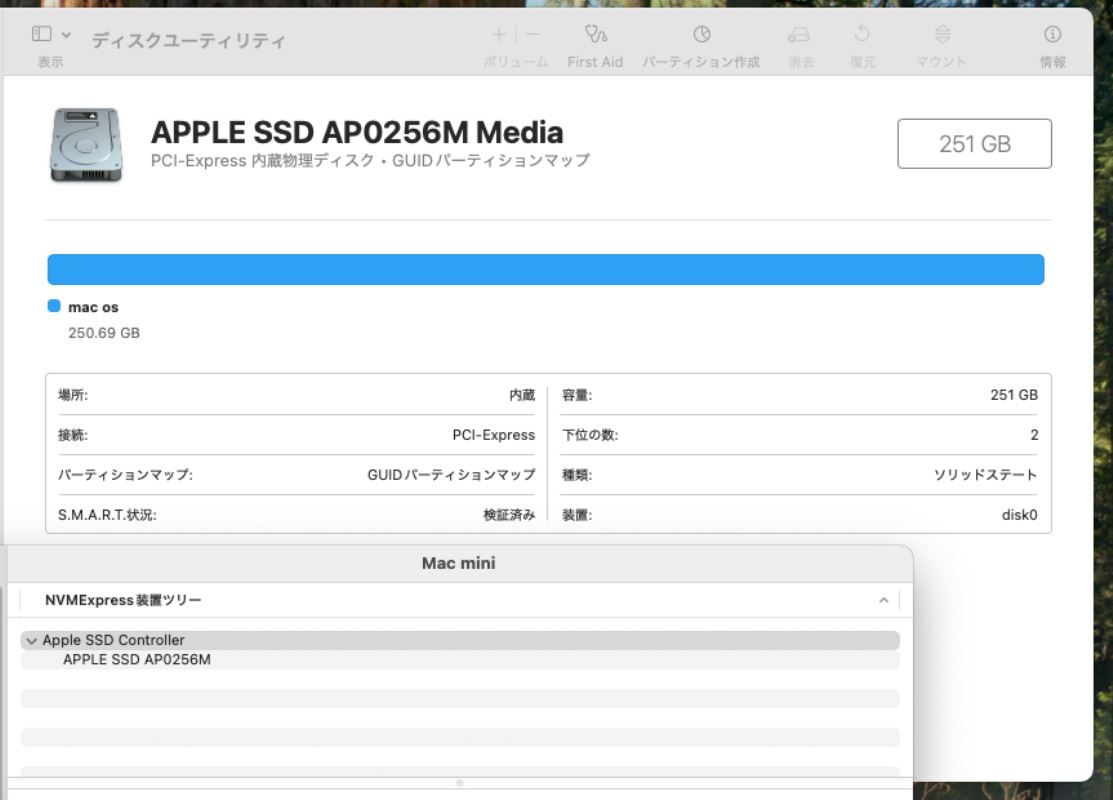The width and height of the screenshot is (1113, 800).
Task: Click the blue mac os legend swatch
Action: tap(54, 307)
